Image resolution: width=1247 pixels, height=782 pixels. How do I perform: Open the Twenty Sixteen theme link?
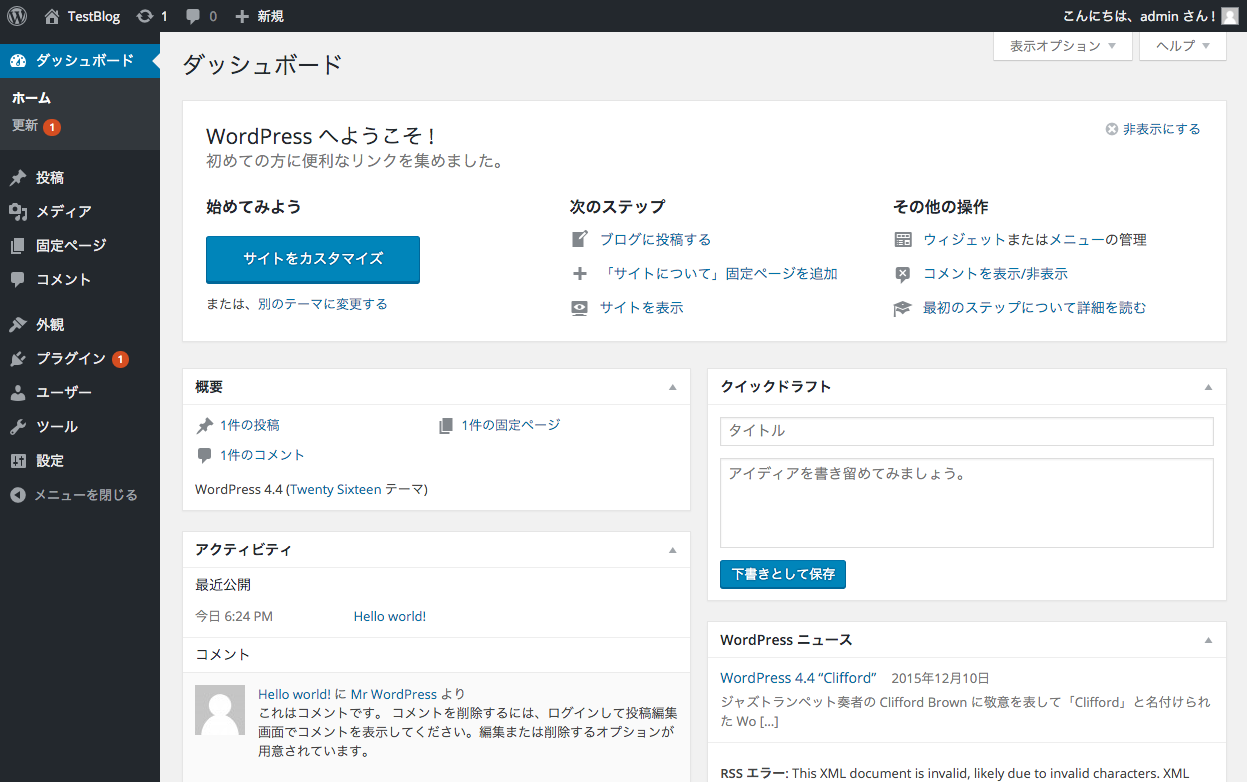(336, 490)
